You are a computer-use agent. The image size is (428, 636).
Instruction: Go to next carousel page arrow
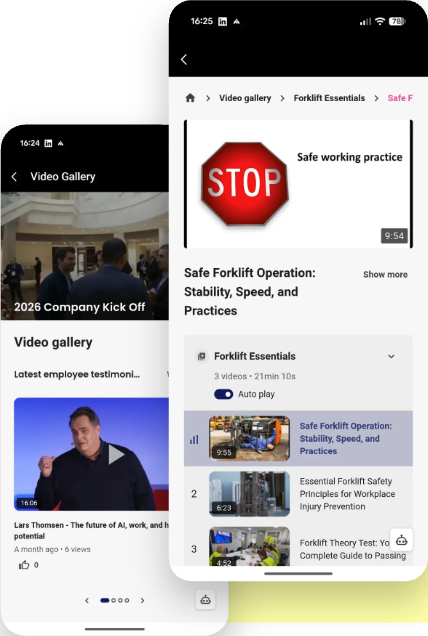click(x=142, y=600)
